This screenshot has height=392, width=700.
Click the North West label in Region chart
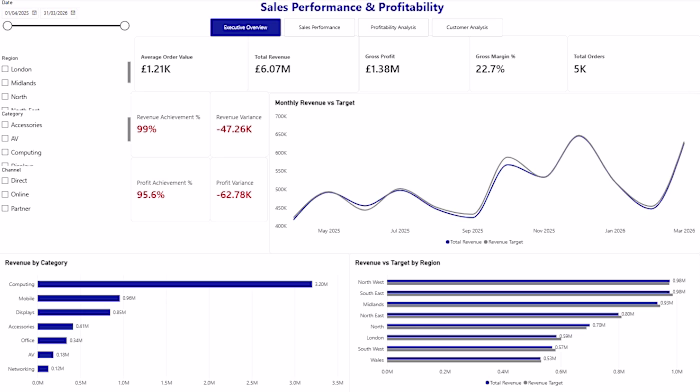371,282
